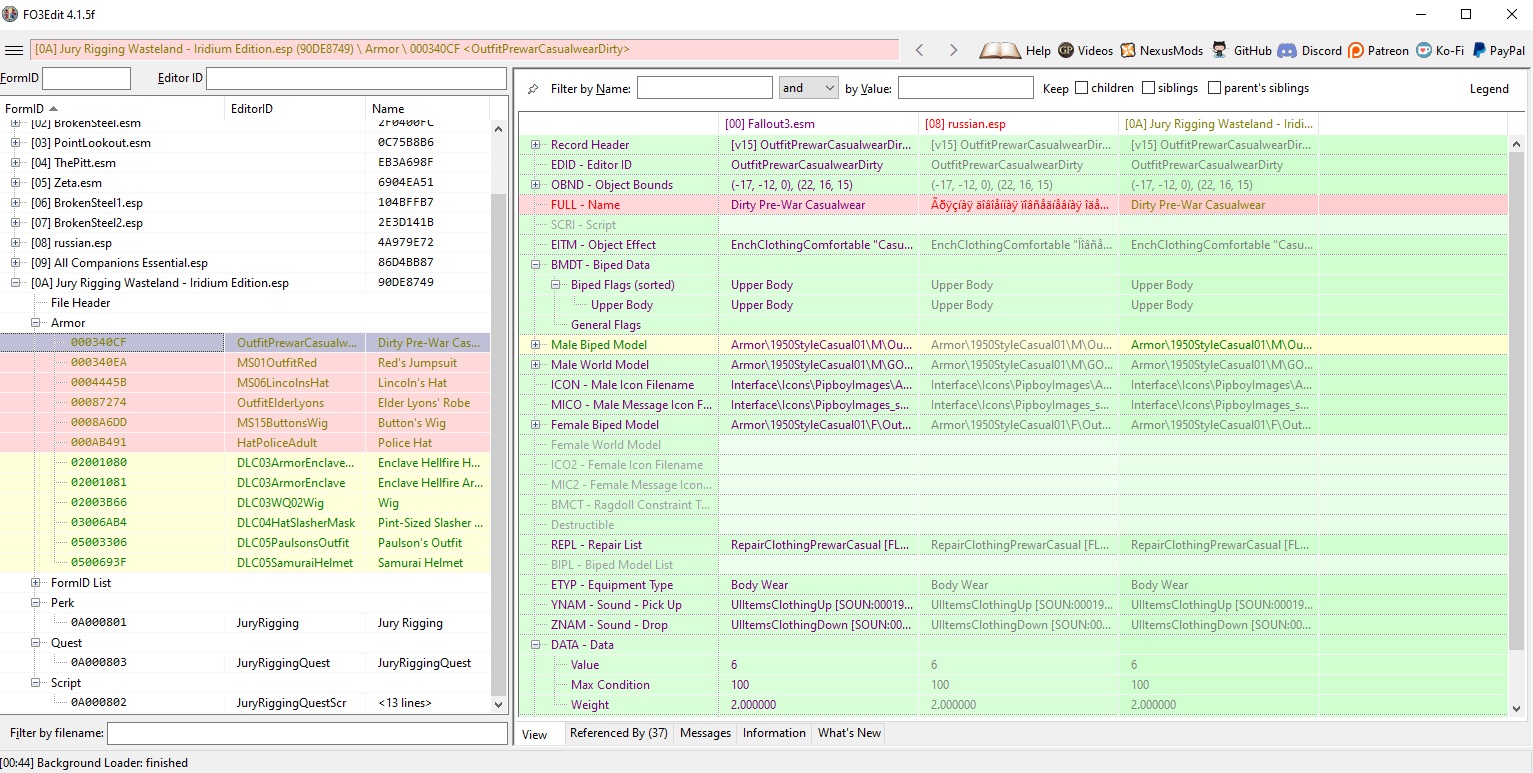
Task: Toggle the parent's siblings checkbox
Action: (x=1214, y=88)
